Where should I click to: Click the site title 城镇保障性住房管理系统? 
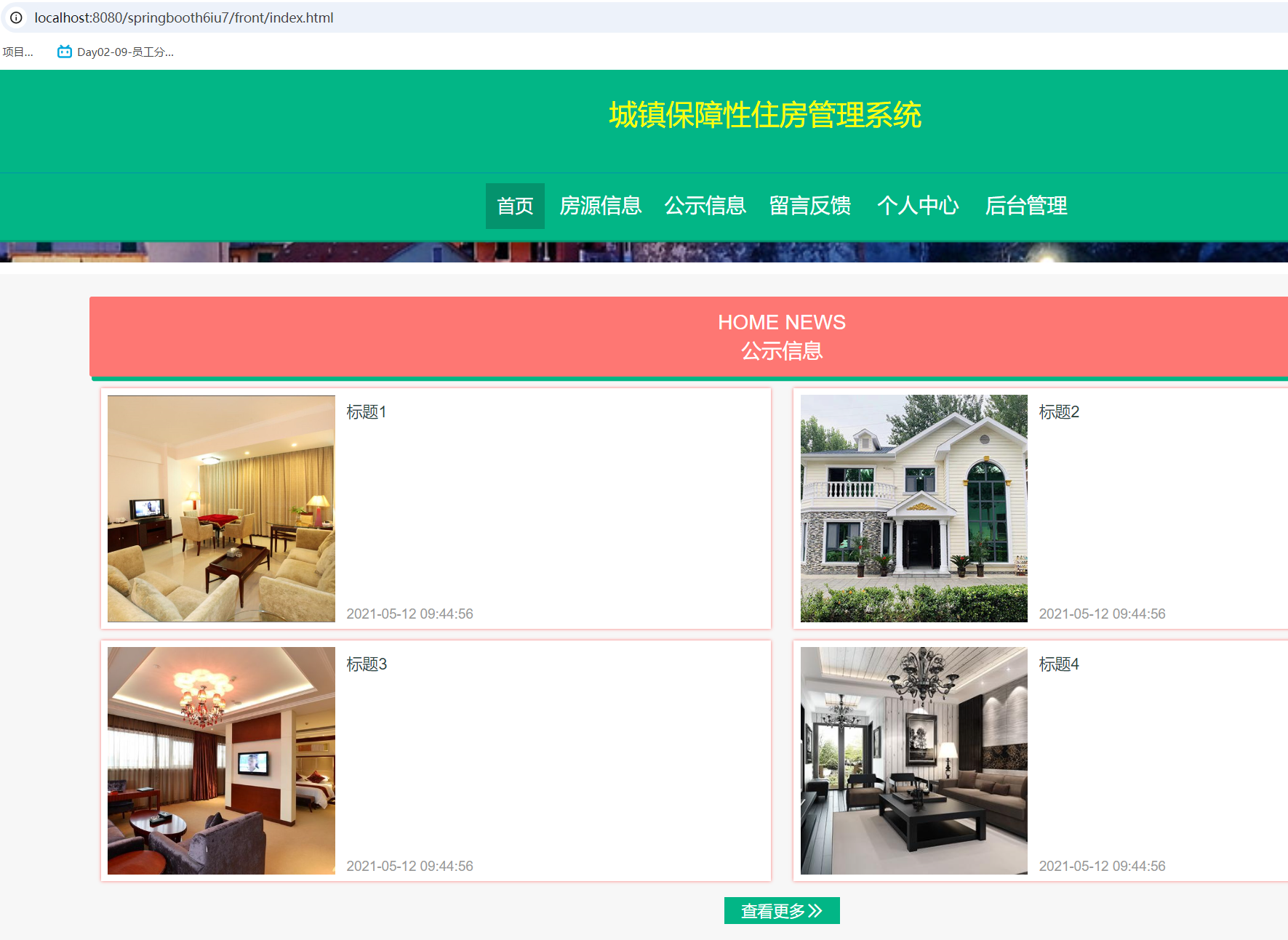click(x=764, y=114)
